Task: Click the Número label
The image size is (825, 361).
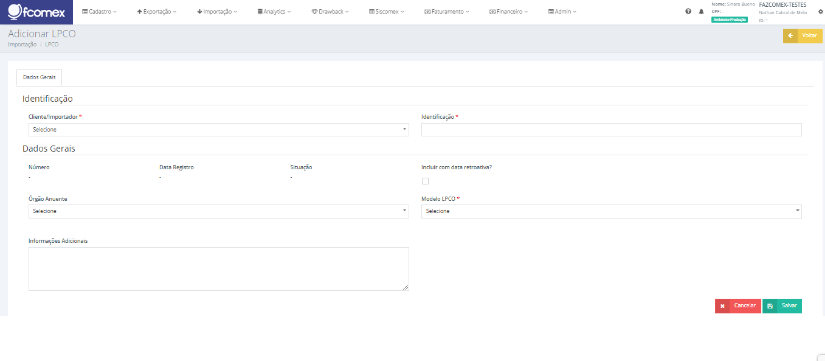Action: [39, 167]
